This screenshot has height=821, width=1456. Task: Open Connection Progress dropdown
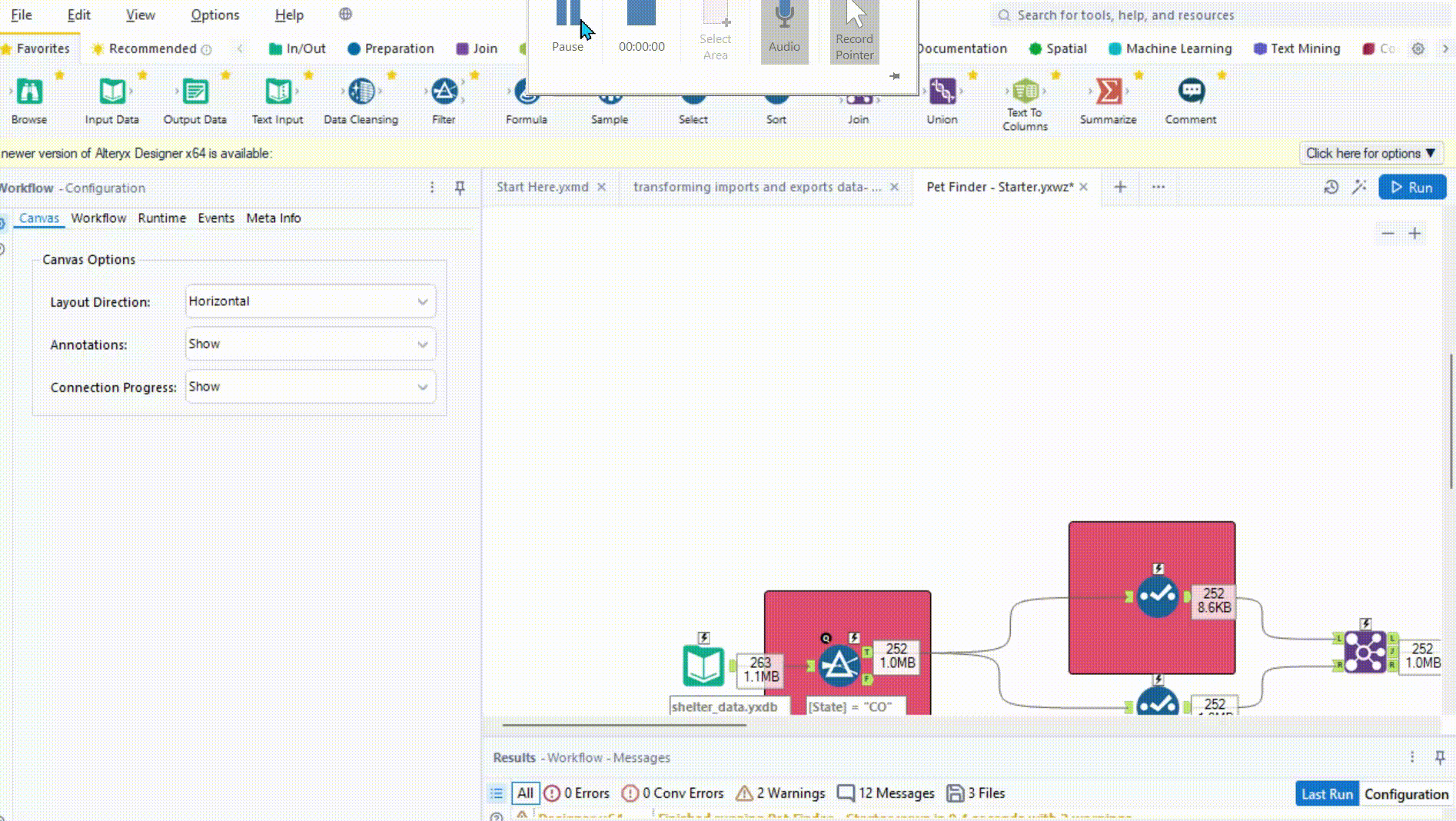point(311,387)
